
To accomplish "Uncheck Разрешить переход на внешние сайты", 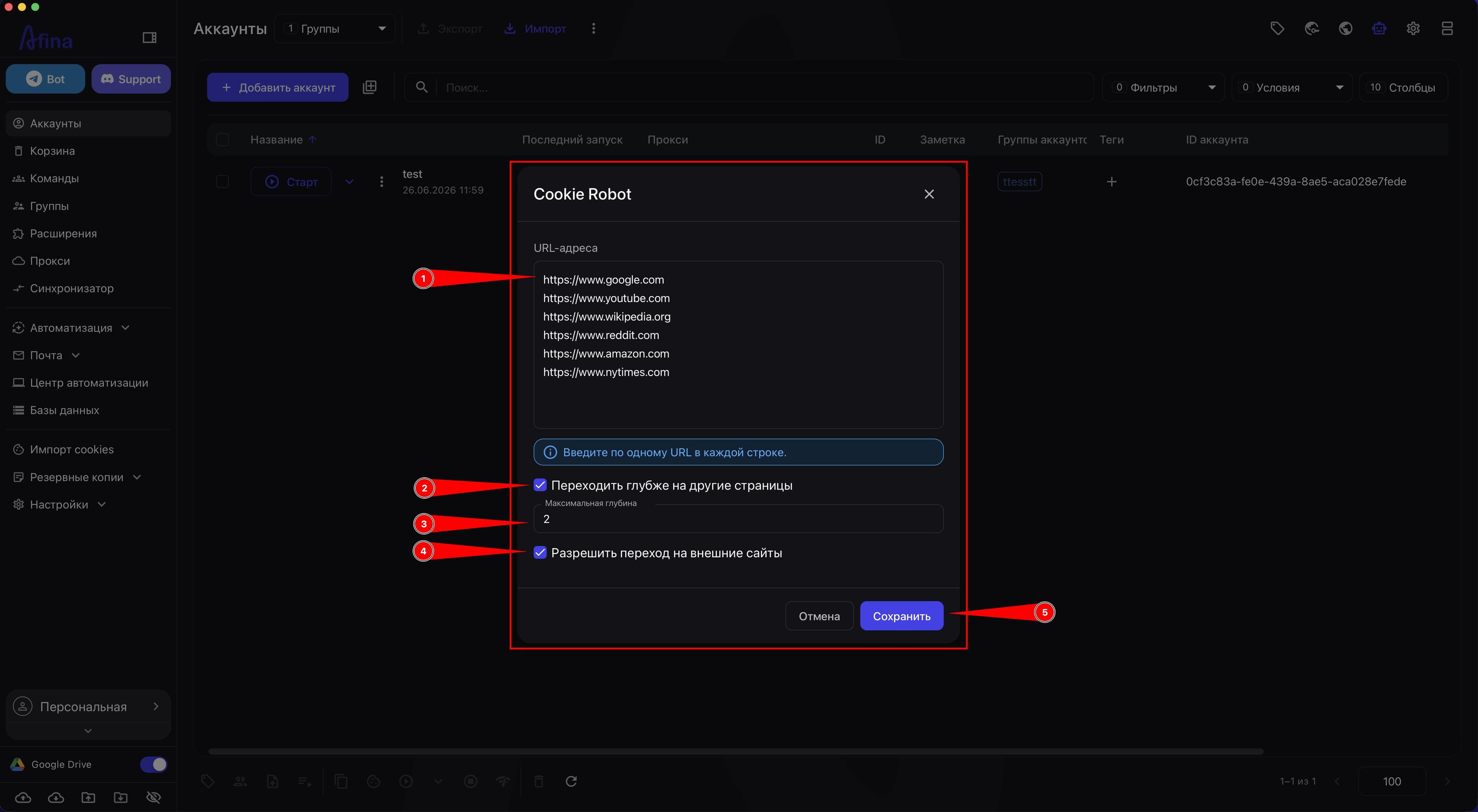I will point(540,553).
